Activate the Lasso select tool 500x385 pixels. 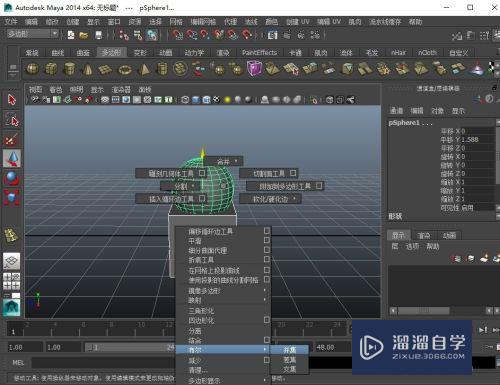[x=12, y=119]
